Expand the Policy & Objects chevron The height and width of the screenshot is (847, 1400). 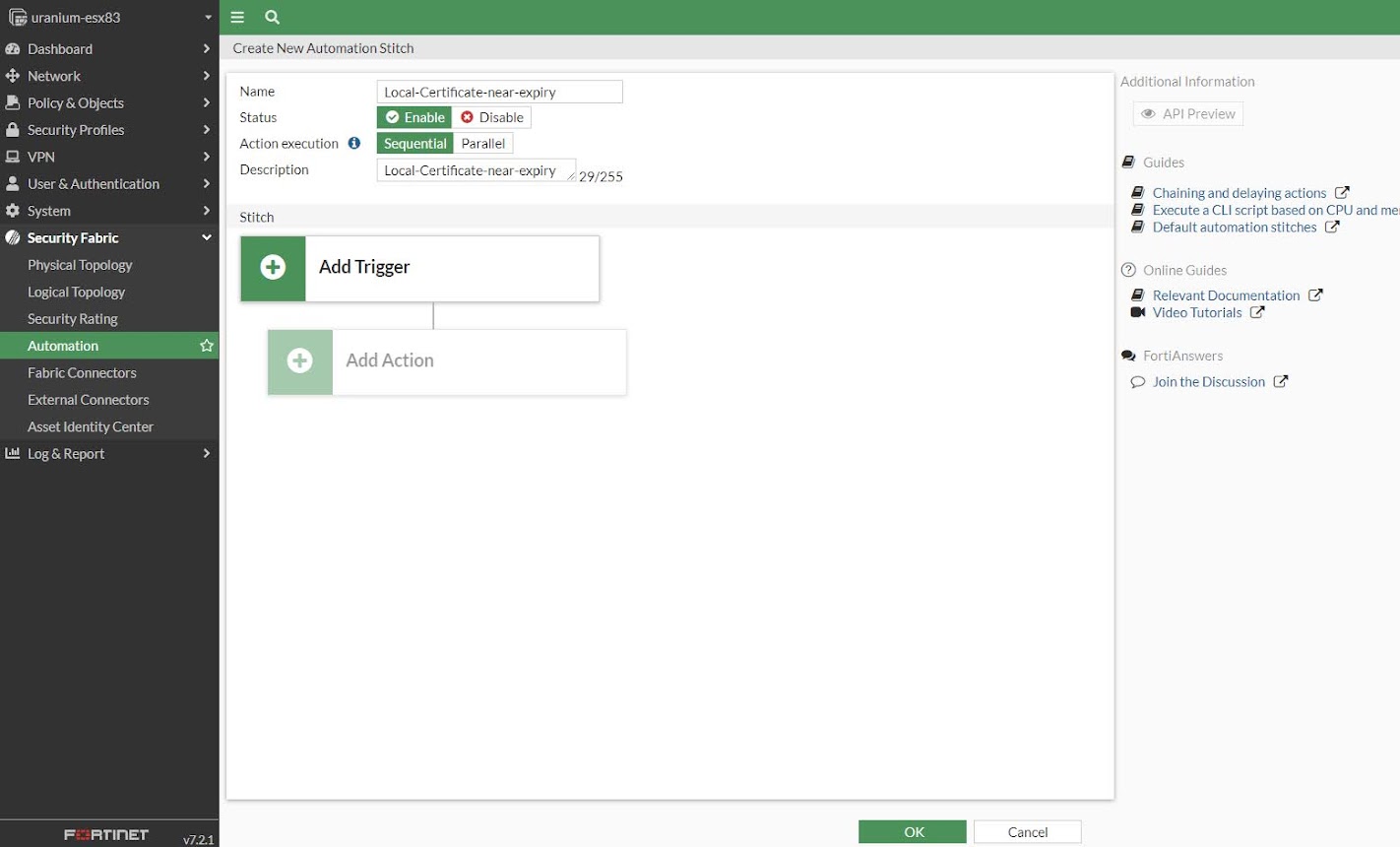point(206,102)
